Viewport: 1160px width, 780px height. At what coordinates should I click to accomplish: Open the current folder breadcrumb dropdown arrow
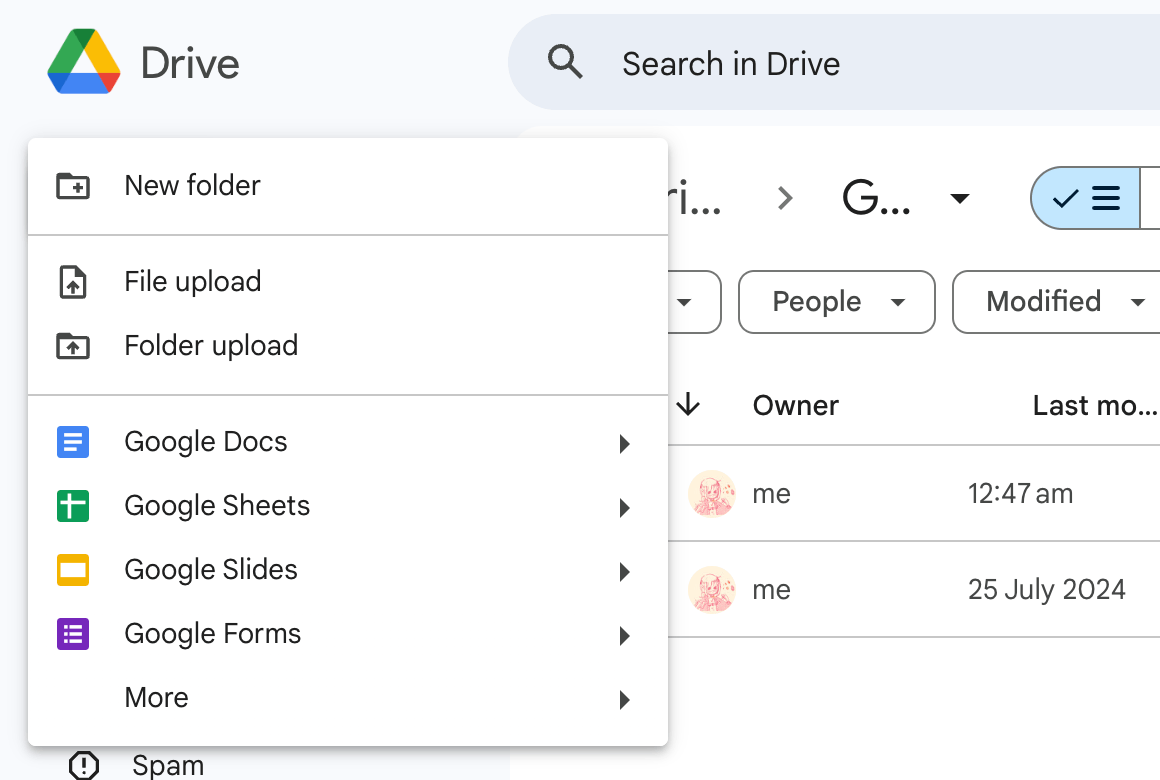[x=960, y=198]
